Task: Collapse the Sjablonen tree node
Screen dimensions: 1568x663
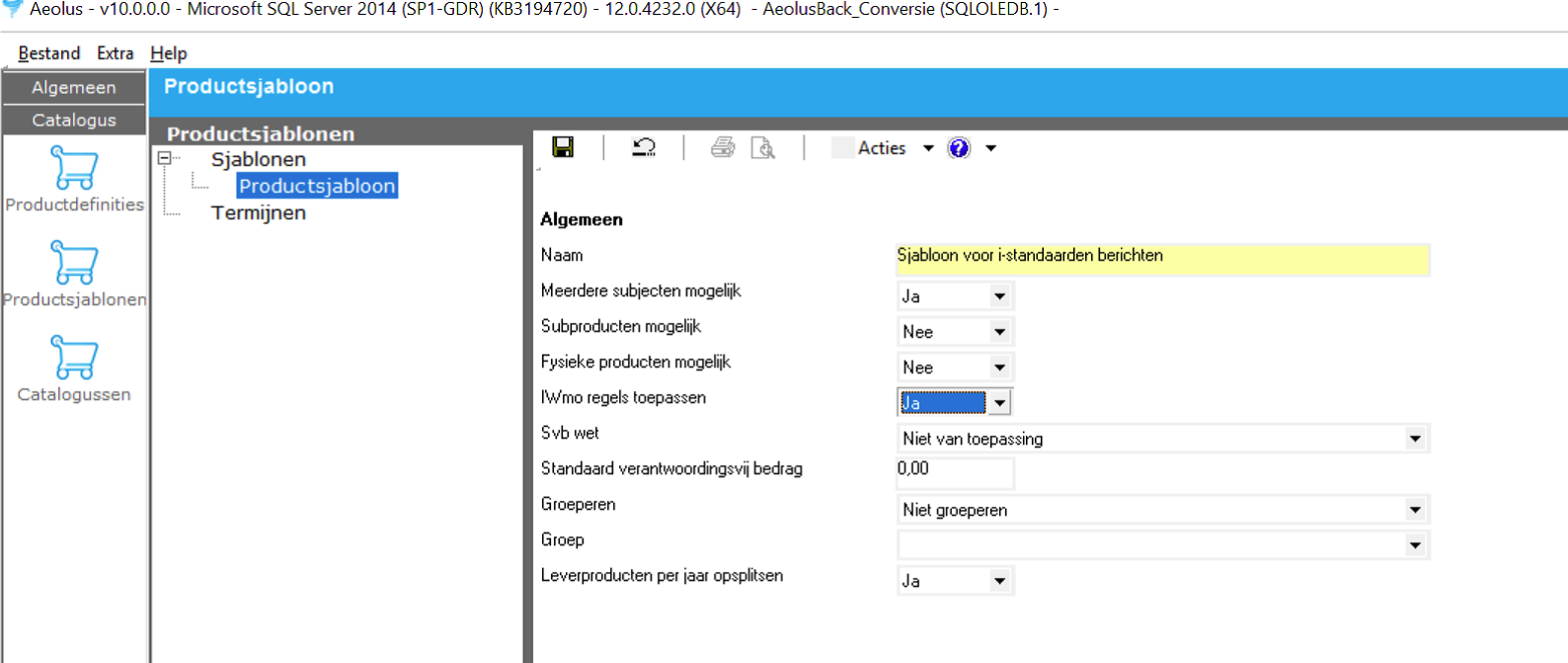Action: [x=165, y=158]
